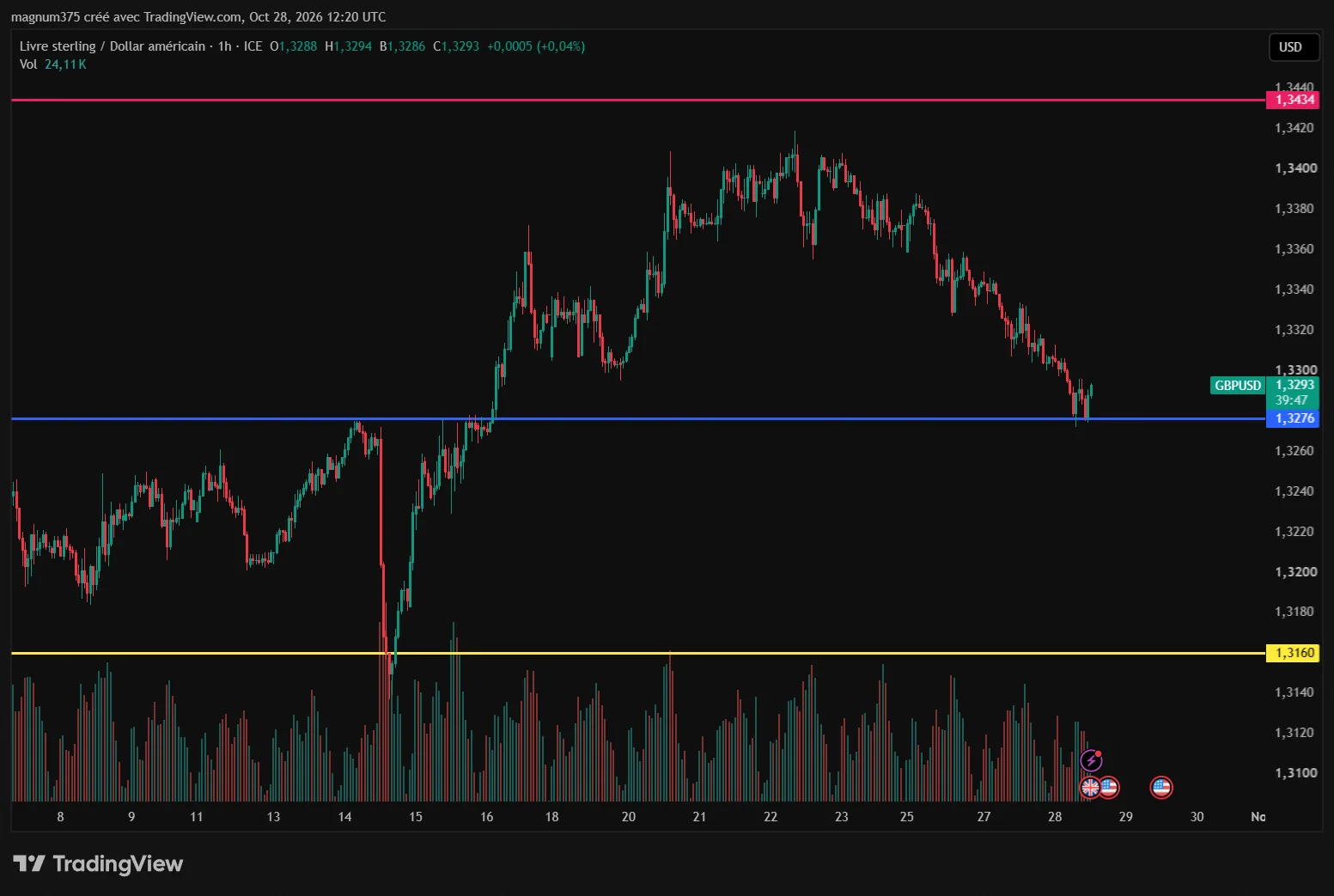Select the green GBPUSD symbol tag
The image size is (1334, 896).
(1237, 386)
